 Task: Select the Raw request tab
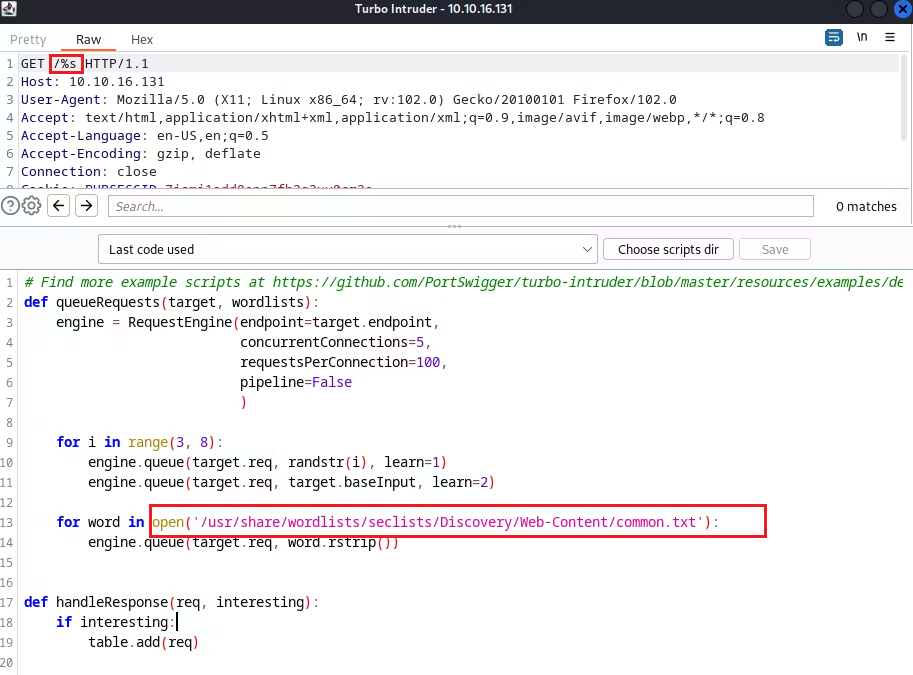coord(88,40)
